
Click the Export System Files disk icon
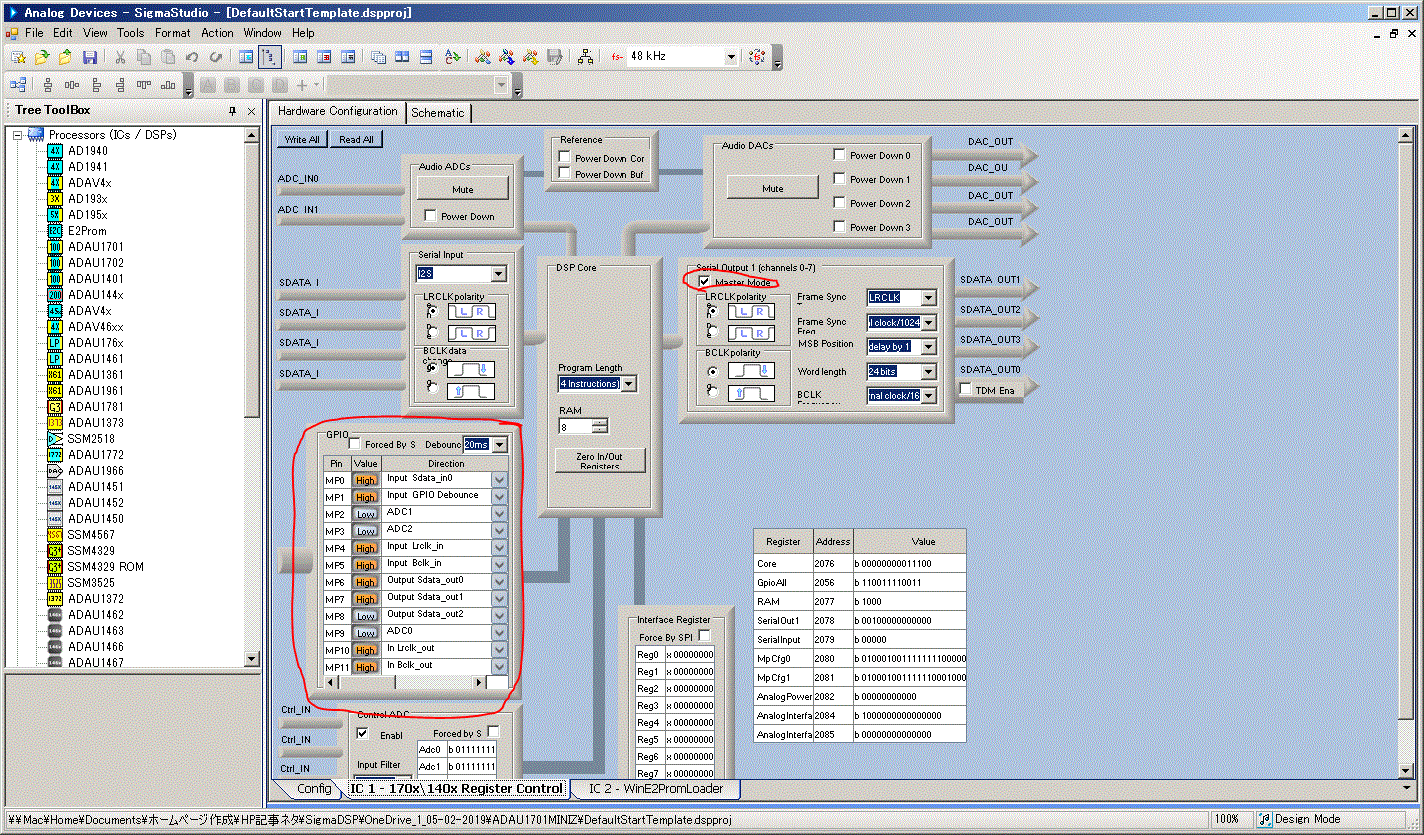[x=554, y=57]
